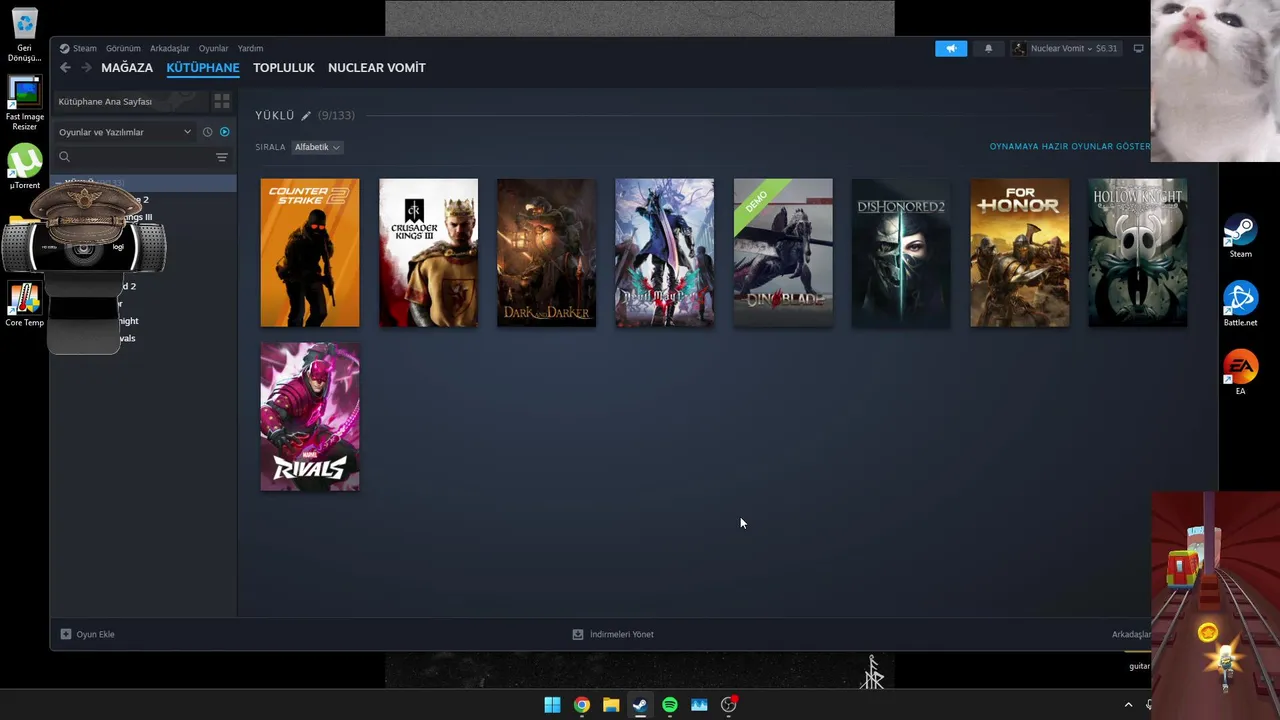Image resolution: width=1280 pixels, height=720 pixels.
Task: Select KÜTÜPHANE tab
Action: 203,68
